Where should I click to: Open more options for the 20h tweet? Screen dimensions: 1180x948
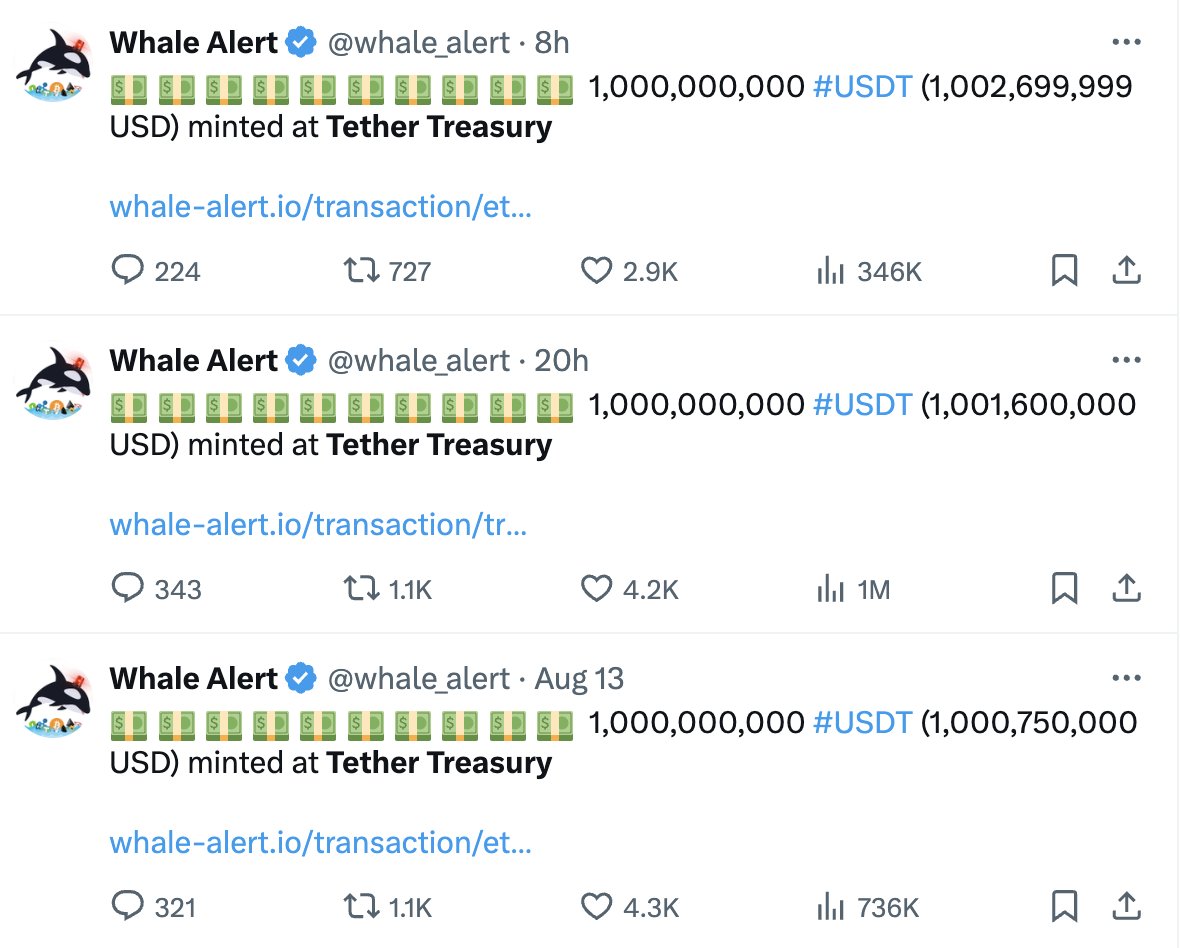pyautogui.click(x=1126, y=361)
